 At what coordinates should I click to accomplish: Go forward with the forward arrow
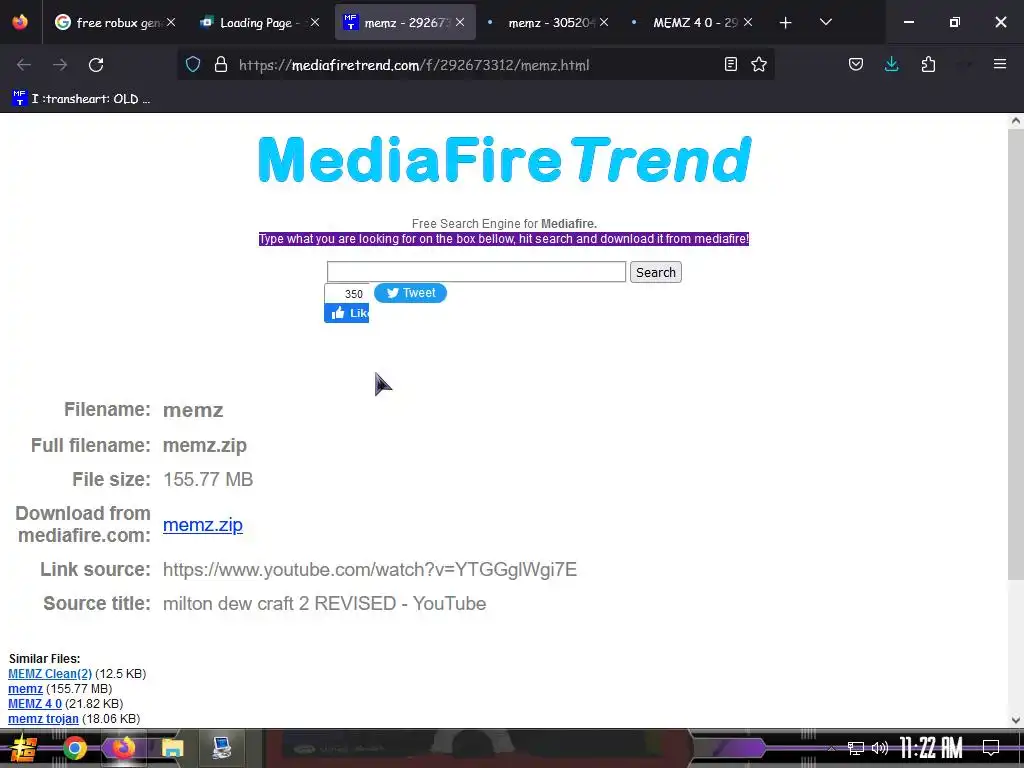coord(60,65)
